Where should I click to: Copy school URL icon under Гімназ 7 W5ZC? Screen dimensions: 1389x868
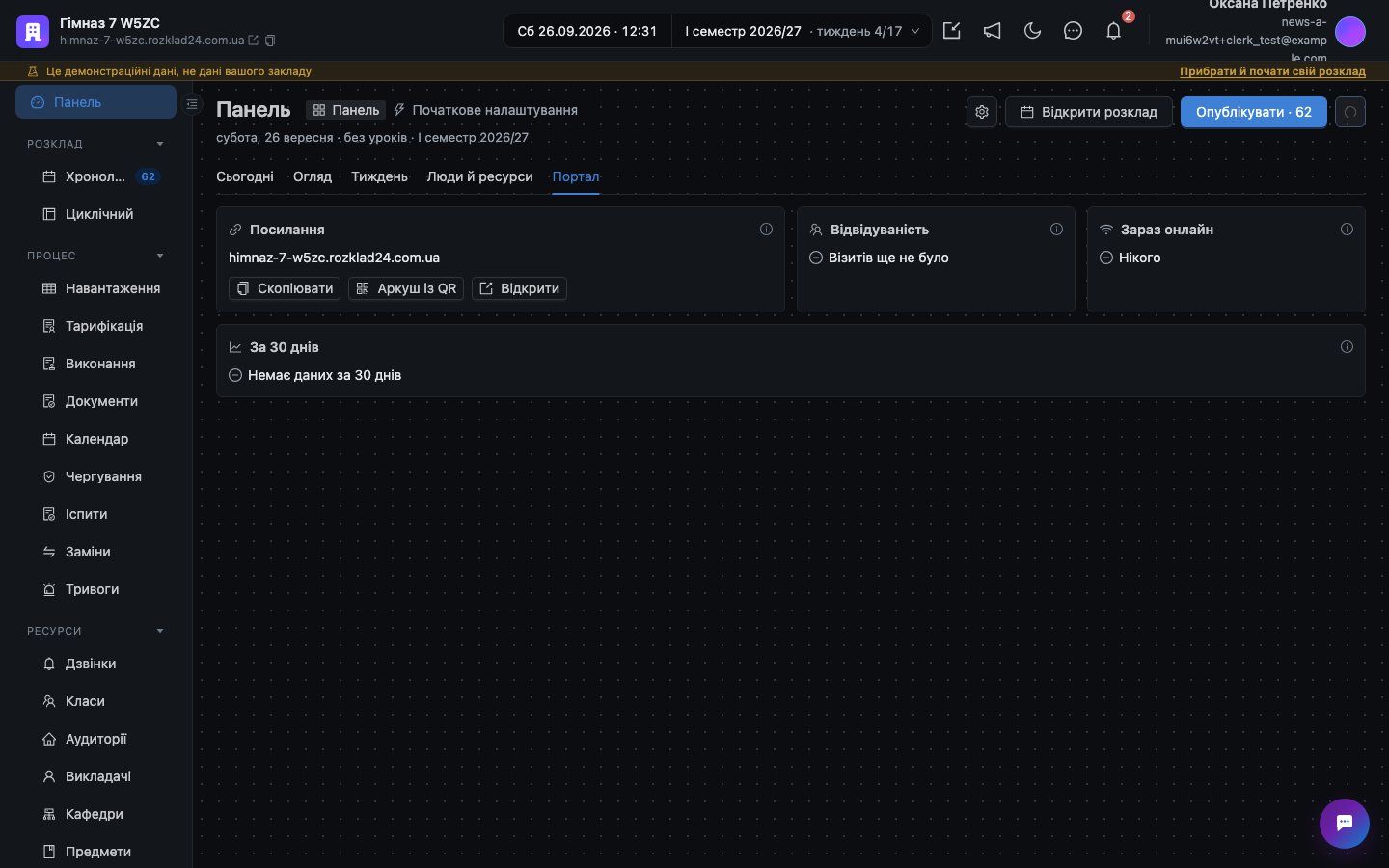[x=270, y=41]
